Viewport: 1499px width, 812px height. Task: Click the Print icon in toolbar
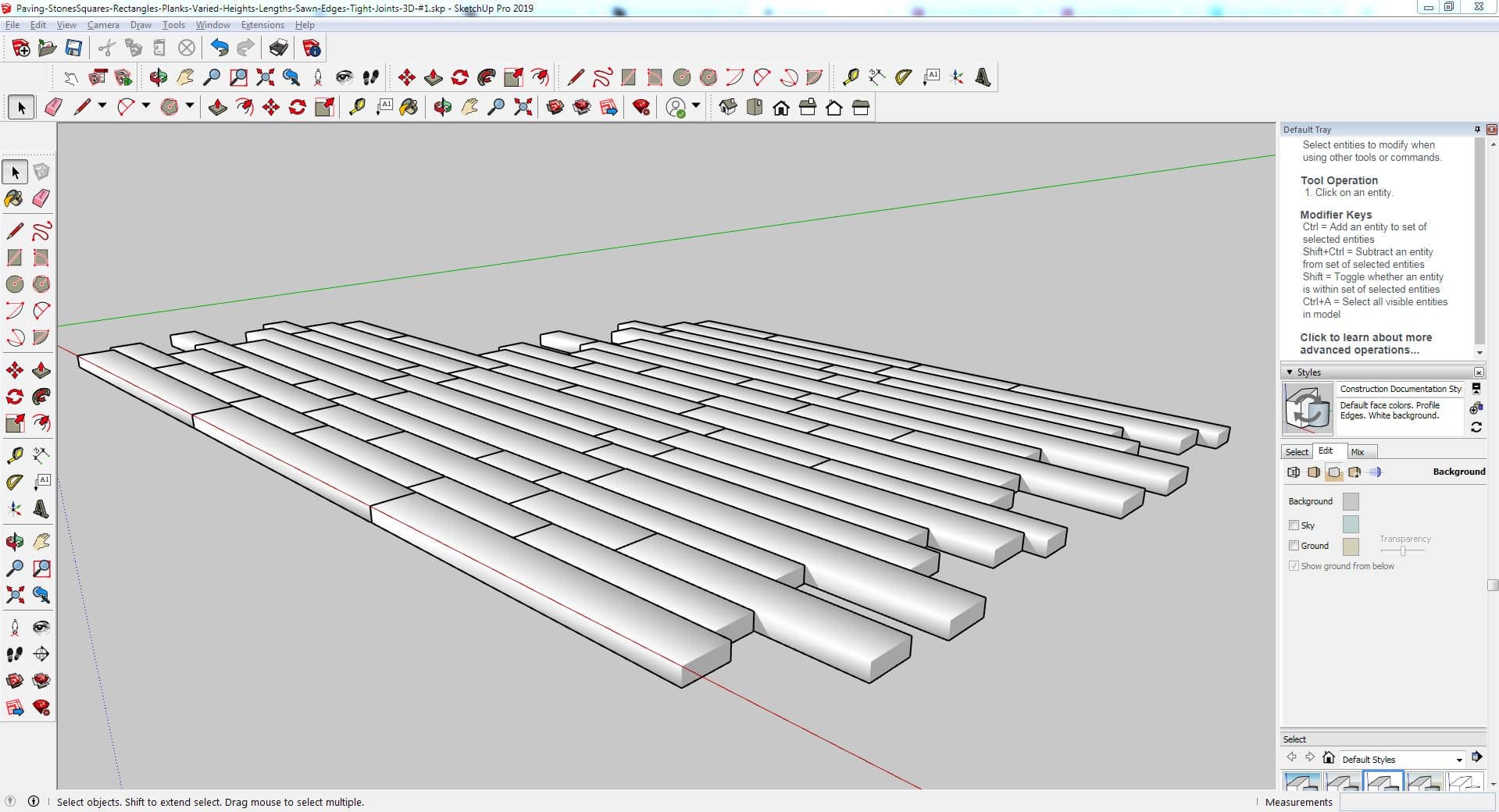pyautogui.click(x=278, y=48)
